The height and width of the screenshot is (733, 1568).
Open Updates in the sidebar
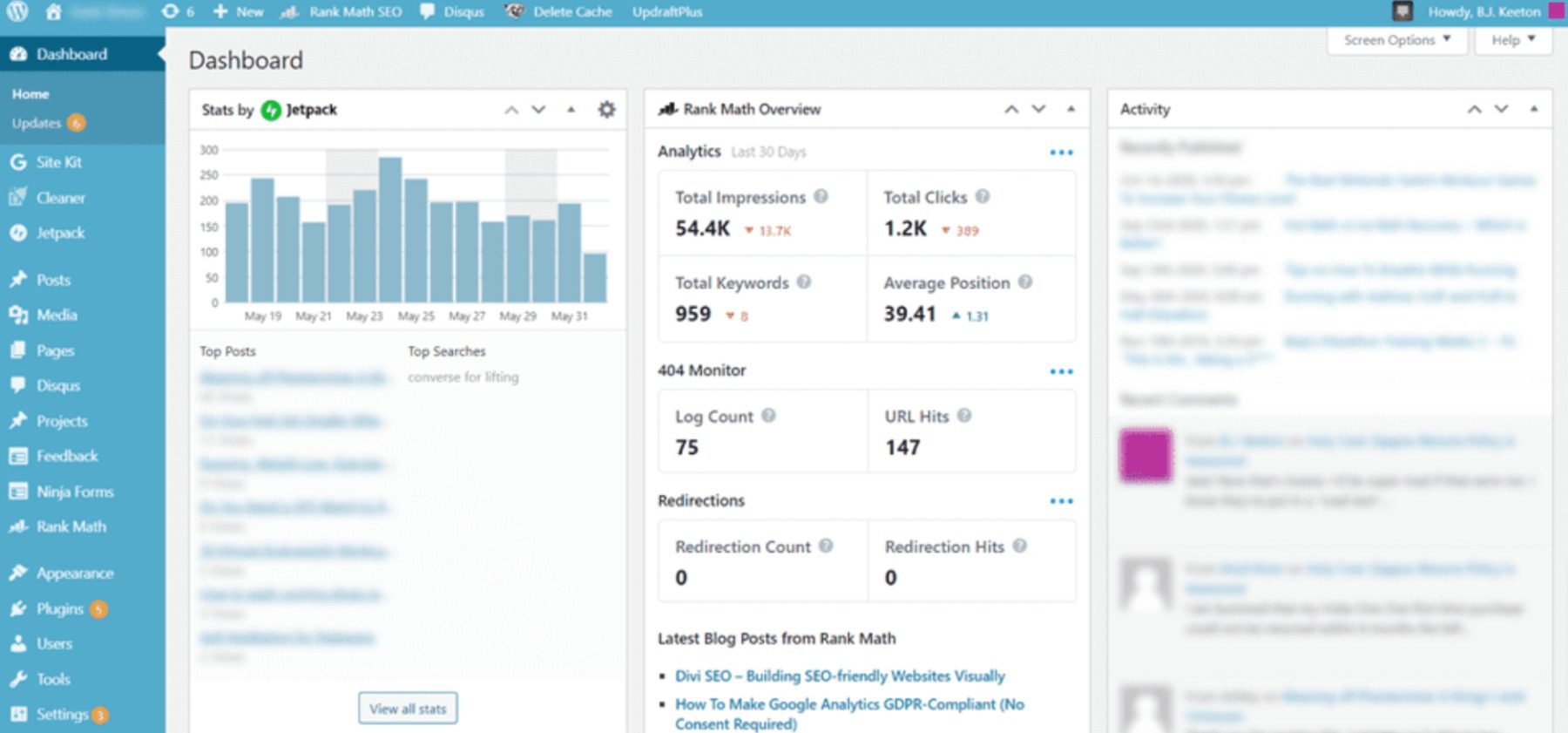click(x=48, y=123)
